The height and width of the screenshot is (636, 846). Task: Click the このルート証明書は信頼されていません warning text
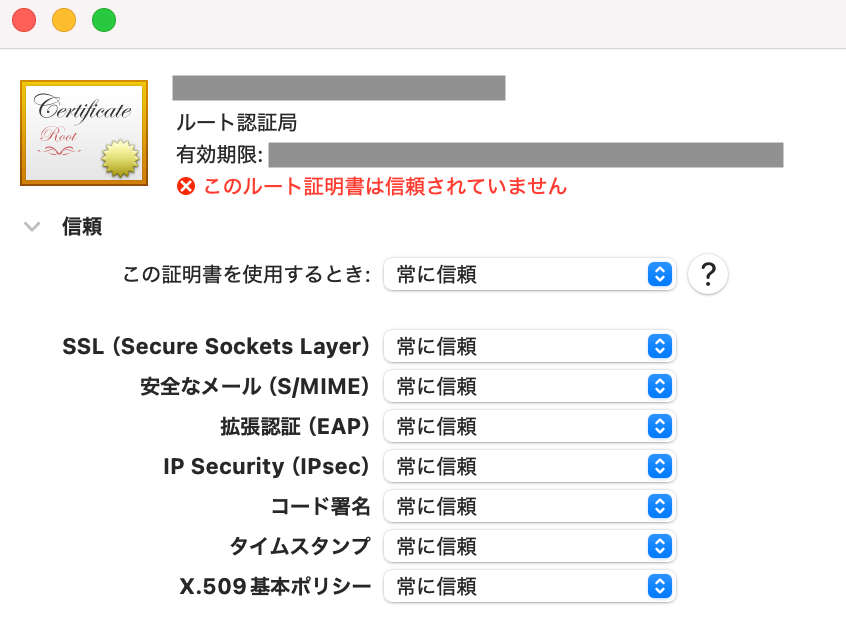385,186
